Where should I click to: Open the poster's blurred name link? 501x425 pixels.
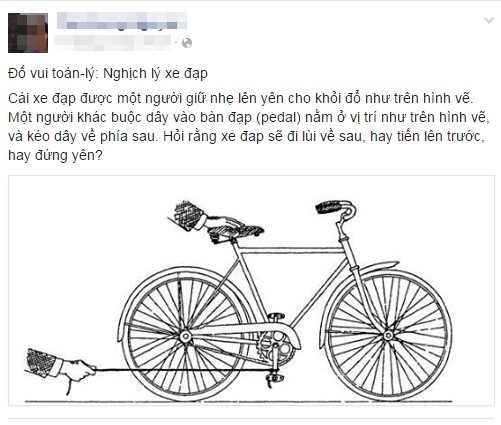[x=122, y=21]
